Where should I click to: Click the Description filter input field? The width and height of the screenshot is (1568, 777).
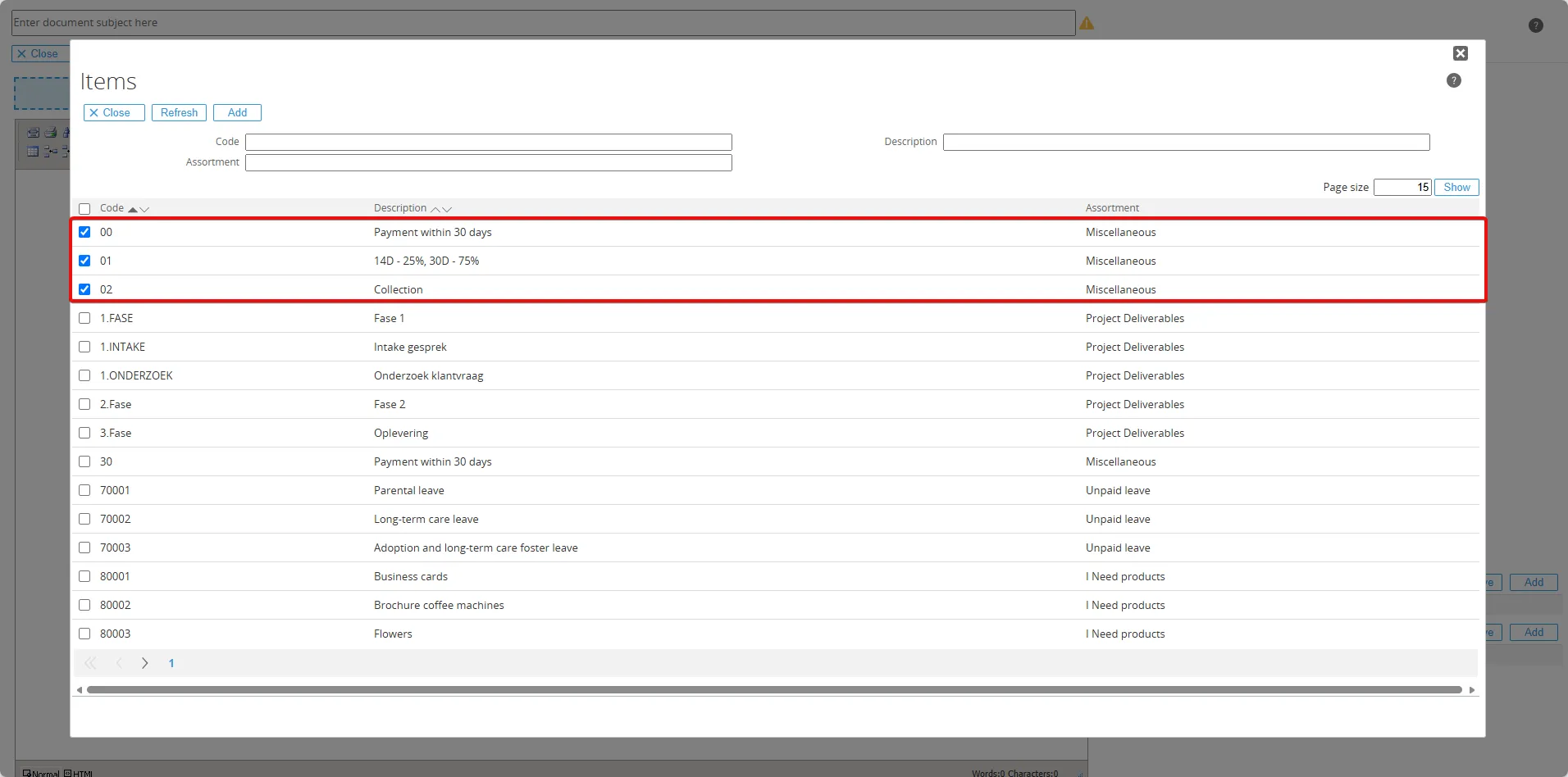tap(1187, 142)
